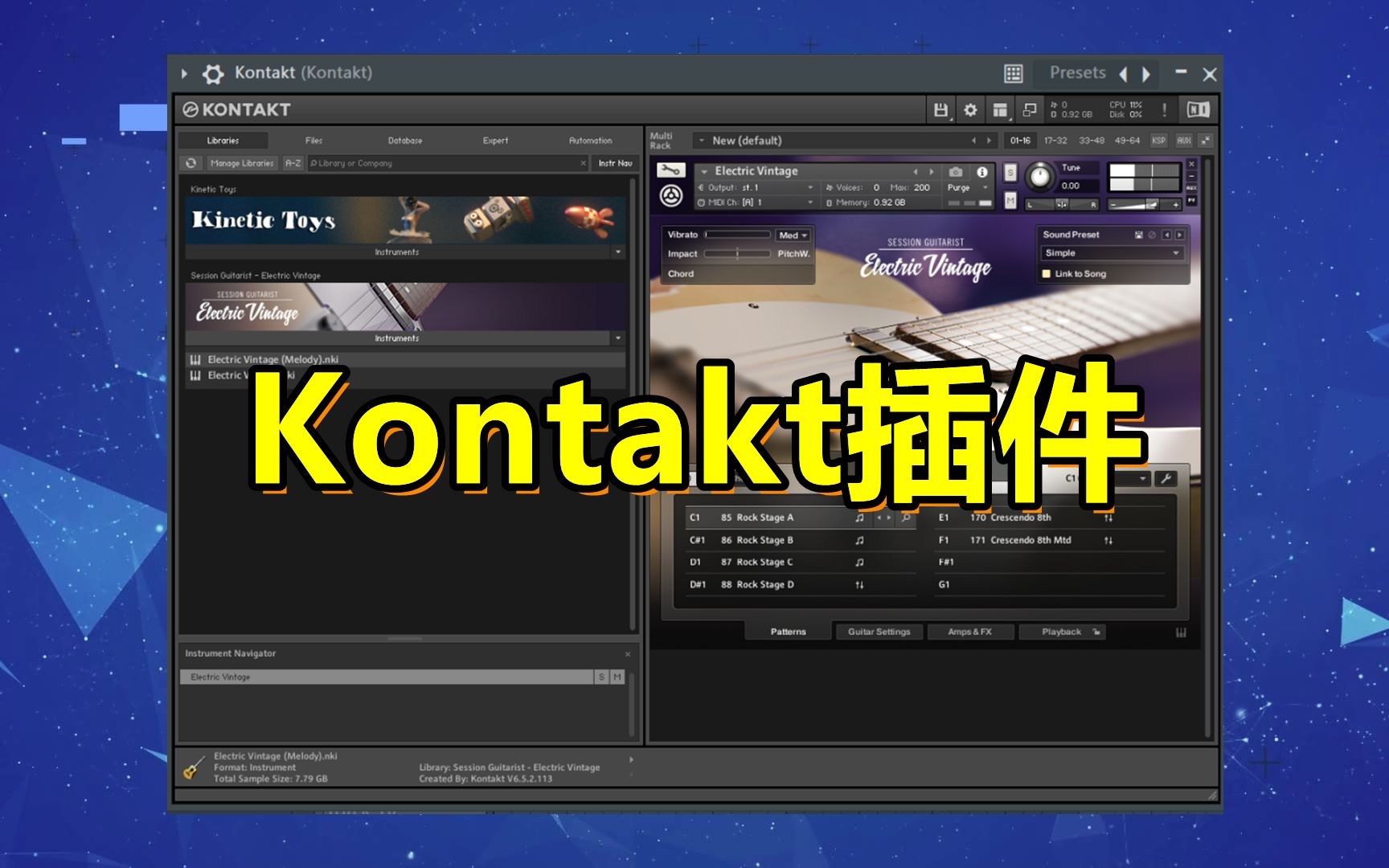Solo the Electric Vintage instrument with S
The height and width of the screenshot is (868, 1389).
[x=1010, y=172]
